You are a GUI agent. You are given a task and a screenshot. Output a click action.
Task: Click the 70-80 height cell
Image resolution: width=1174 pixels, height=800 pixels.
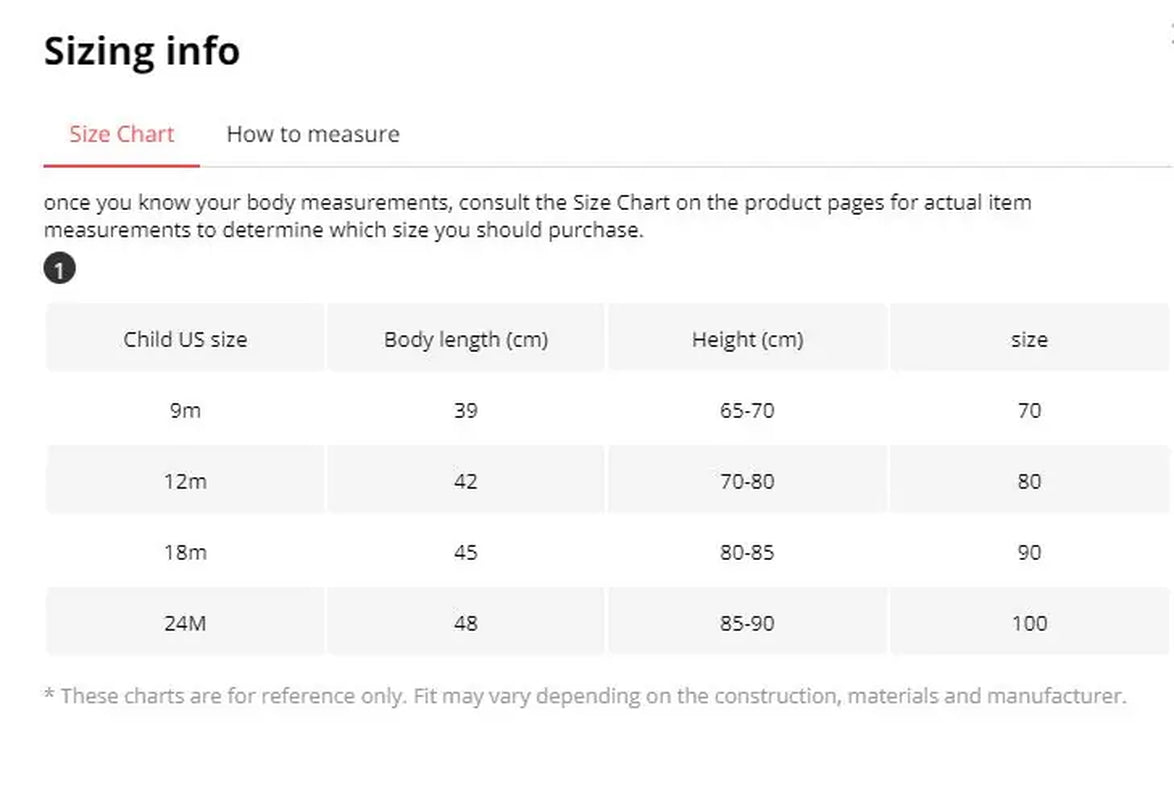pyautogui.click(x=747, y=481)
